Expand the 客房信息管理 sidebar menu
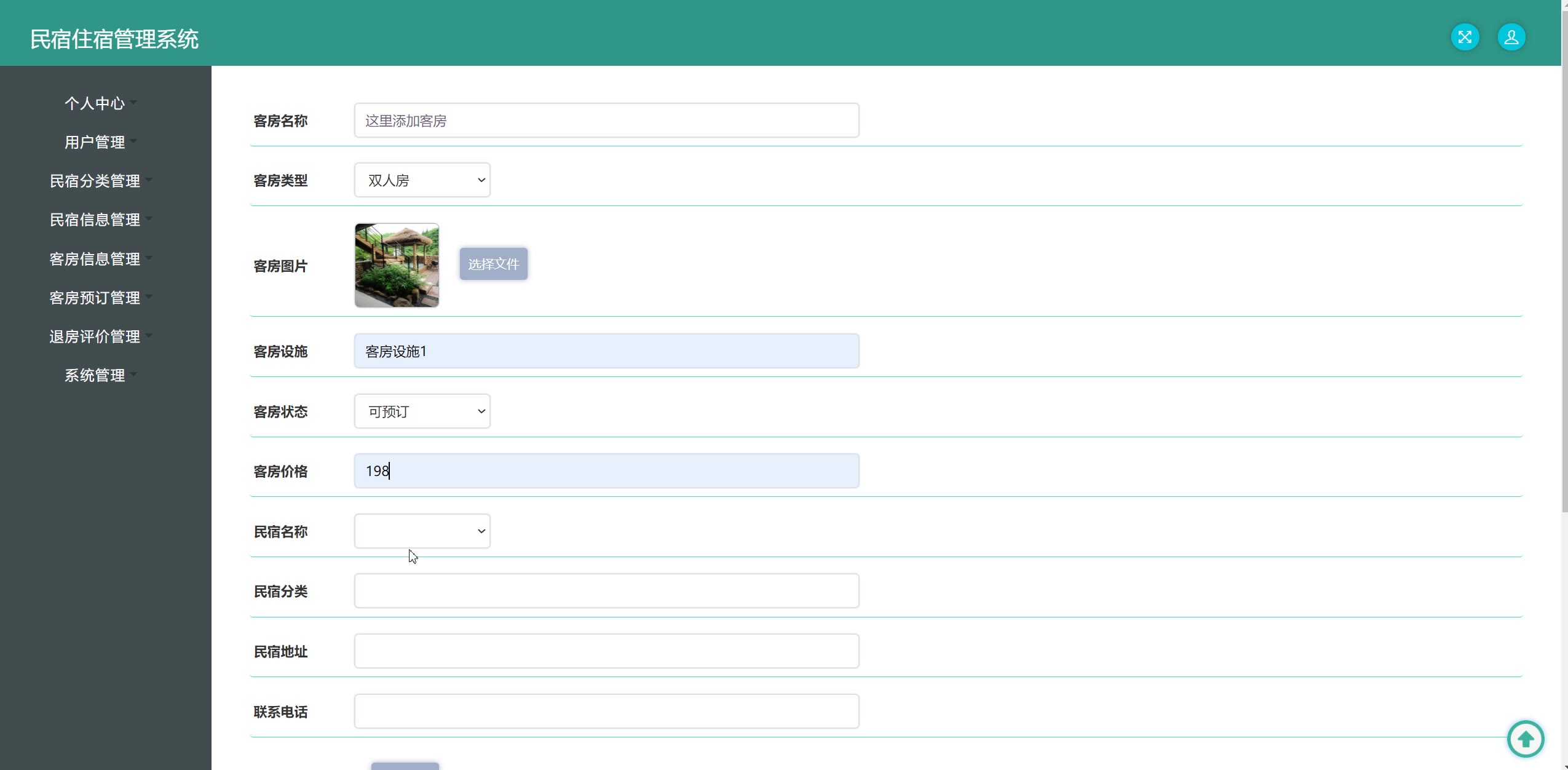 (95, 259)
